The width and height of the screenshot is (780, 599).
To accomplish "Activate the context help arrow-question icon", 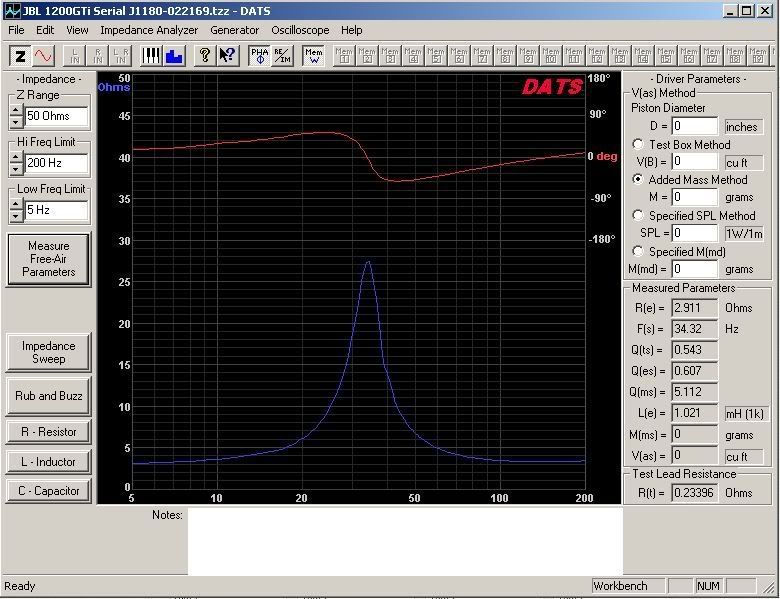I will 228,56.
